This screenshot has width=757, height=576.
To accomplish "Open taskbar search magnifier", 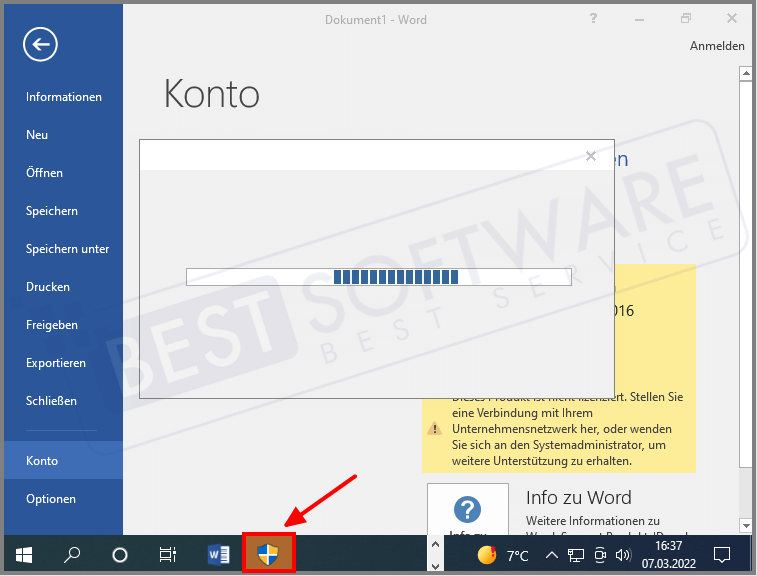I will (73, 555).
